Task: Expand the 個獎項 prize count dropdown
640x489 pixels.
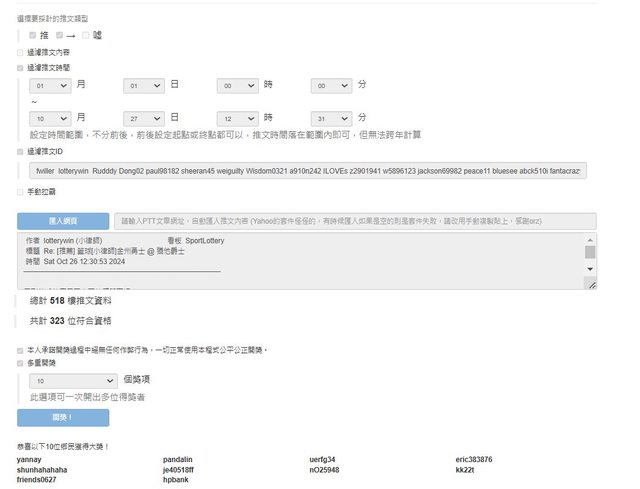Action: [74, 381]
